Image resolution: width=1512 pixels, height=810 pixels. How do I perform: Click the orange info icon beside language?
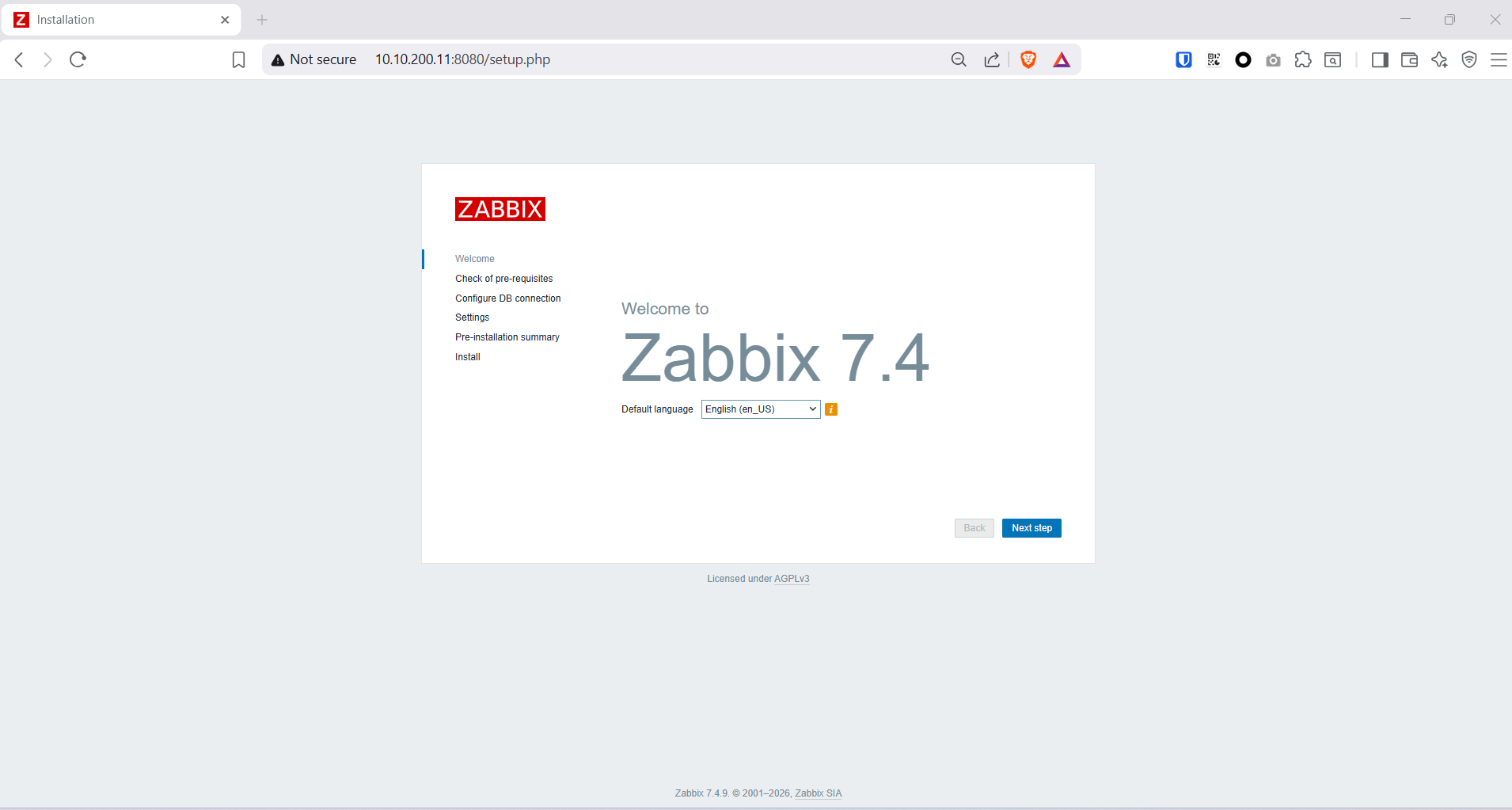(x=831, y=409)
